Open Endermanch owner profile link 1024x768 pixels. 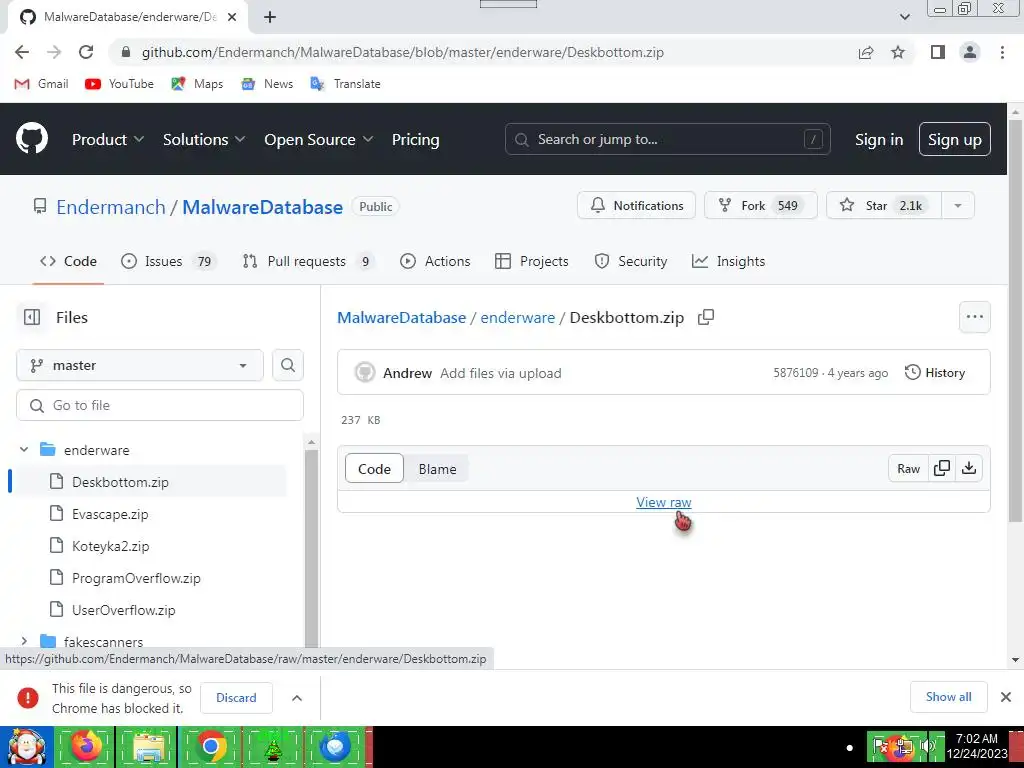point(111,207)
